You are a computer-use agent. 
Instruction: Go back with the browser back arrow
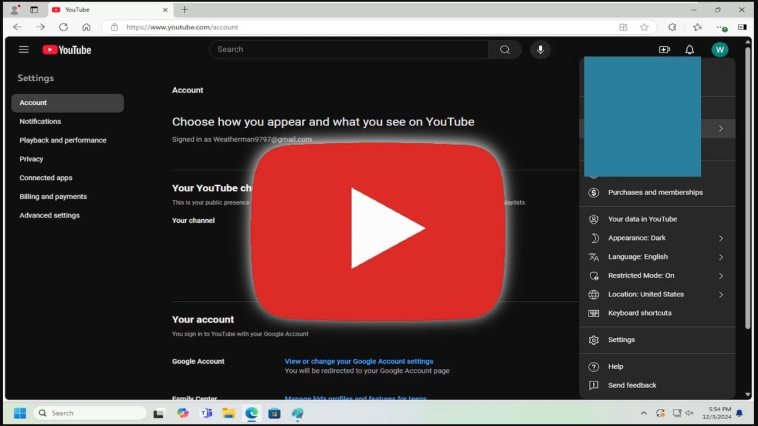pos(17,27)
